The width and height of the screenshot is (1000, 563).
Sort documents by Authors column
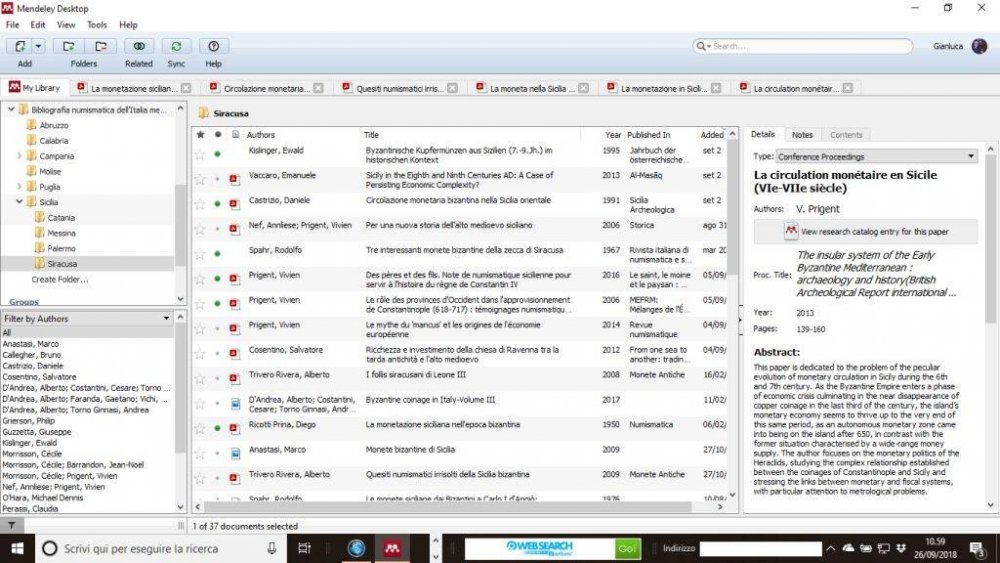(260, 135)
